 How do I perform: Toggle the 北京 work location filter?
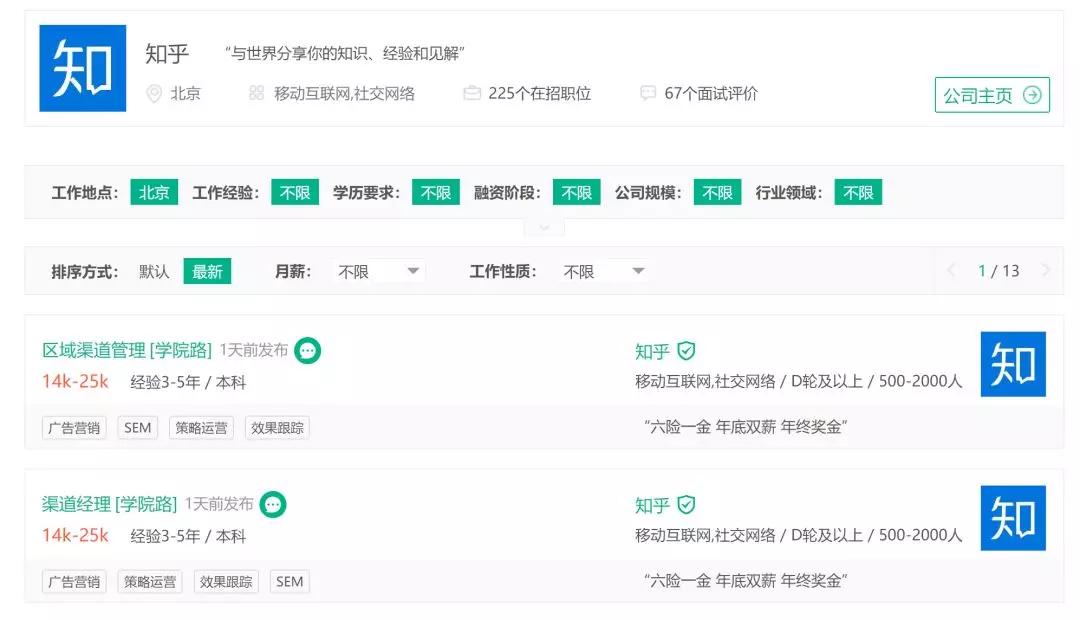pyautogui.click(x=154, y=193)
